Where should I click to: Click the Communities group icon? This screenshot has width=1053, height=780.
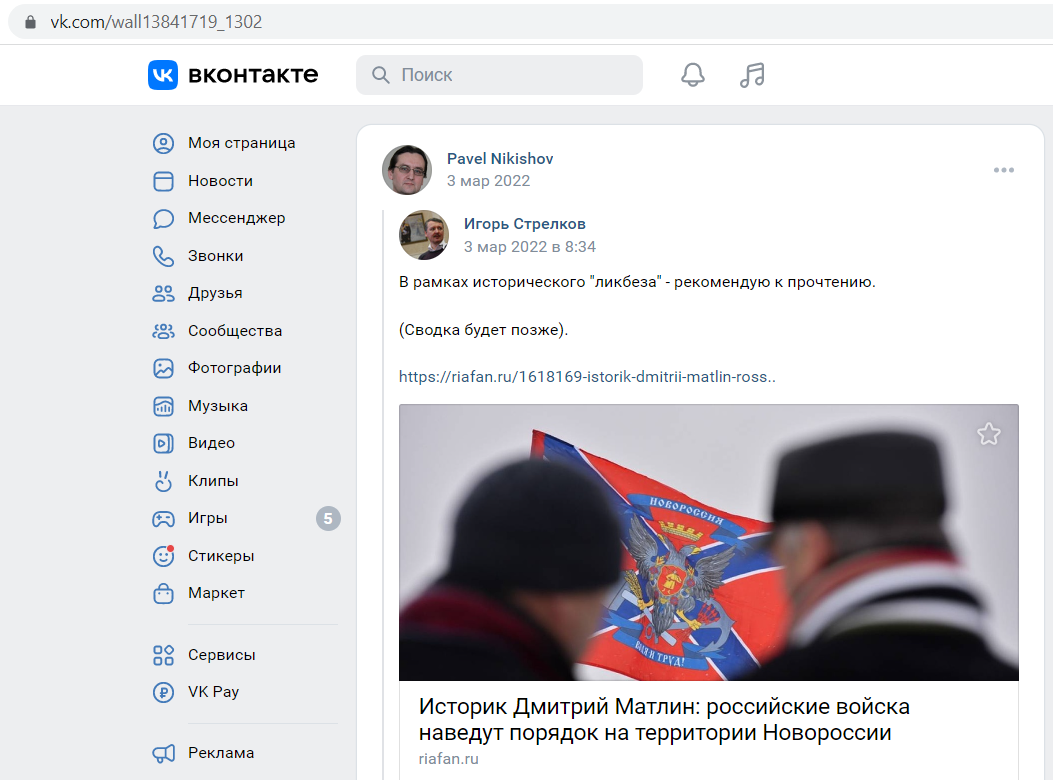pos(163,331)
